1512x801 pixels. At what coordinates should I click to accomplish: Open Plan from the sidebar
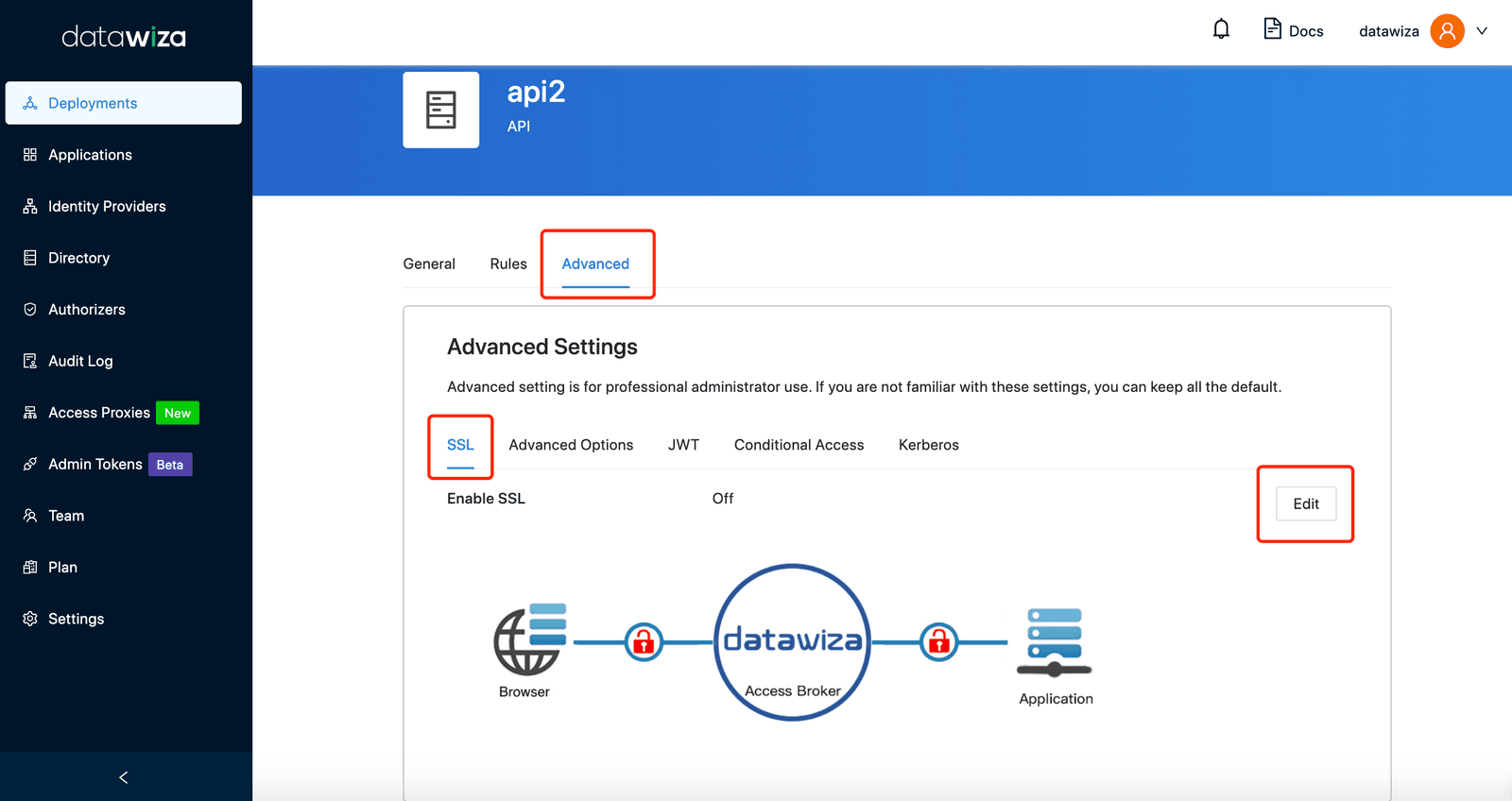pyautogui.click(x=62, y=567)
